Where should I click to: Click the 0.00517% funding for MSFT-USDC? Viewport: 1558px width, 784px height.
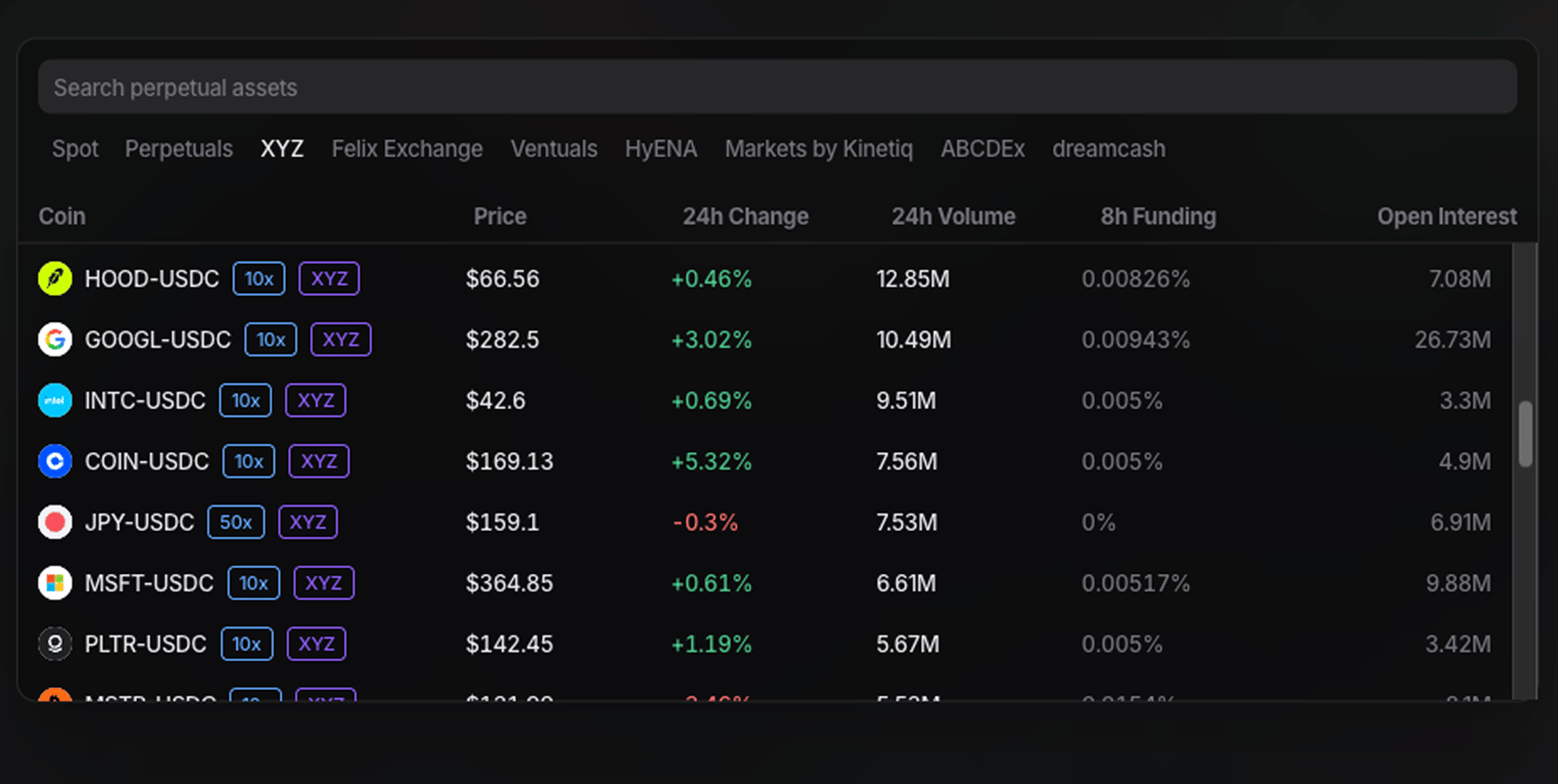point(1136,583)
